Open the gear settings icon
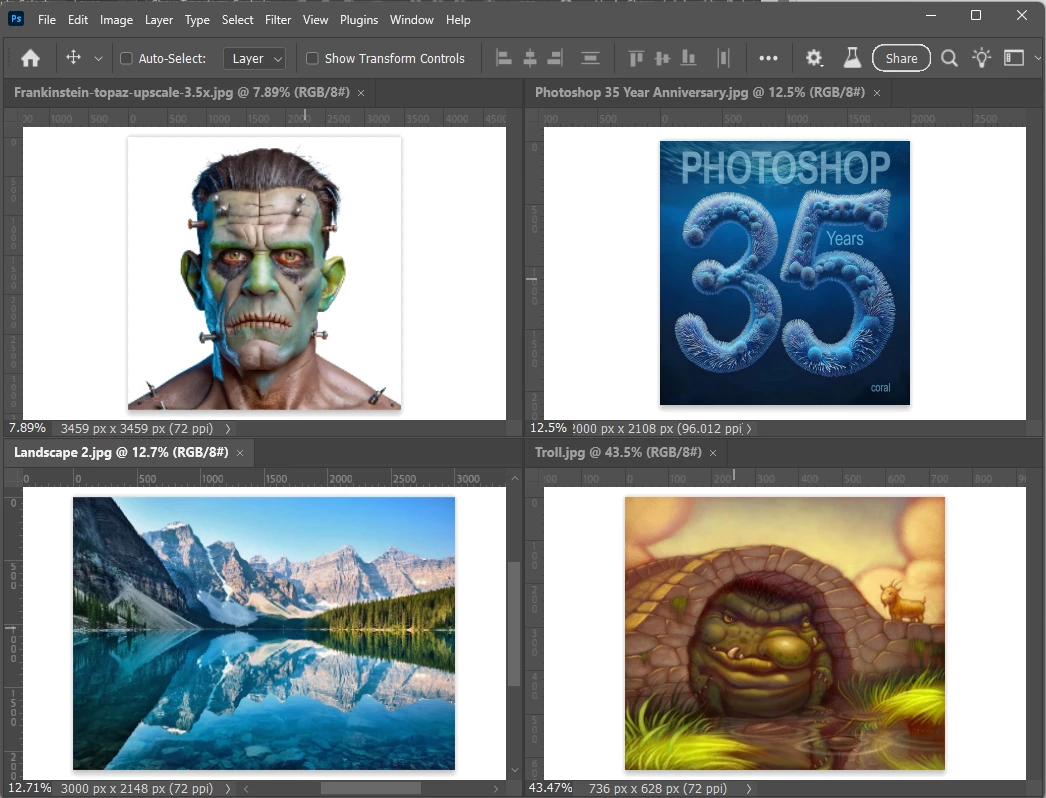Screen dimensions: 1046x798 pyautogui.click(x=814, y=59)
